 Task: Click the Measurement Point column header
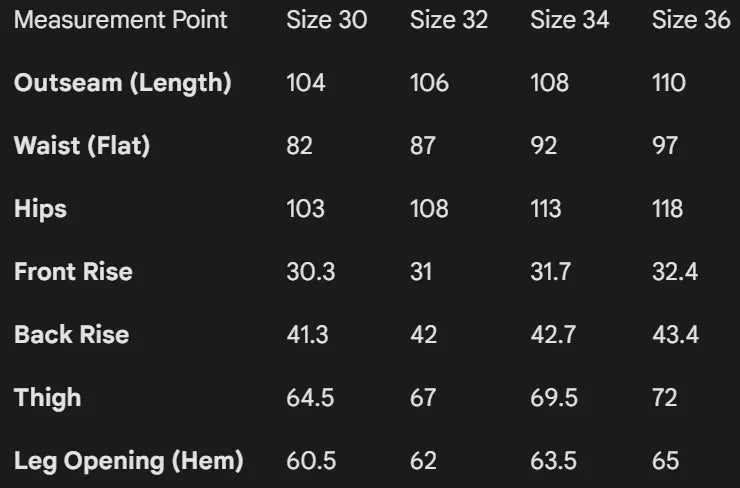pos(121,20)
